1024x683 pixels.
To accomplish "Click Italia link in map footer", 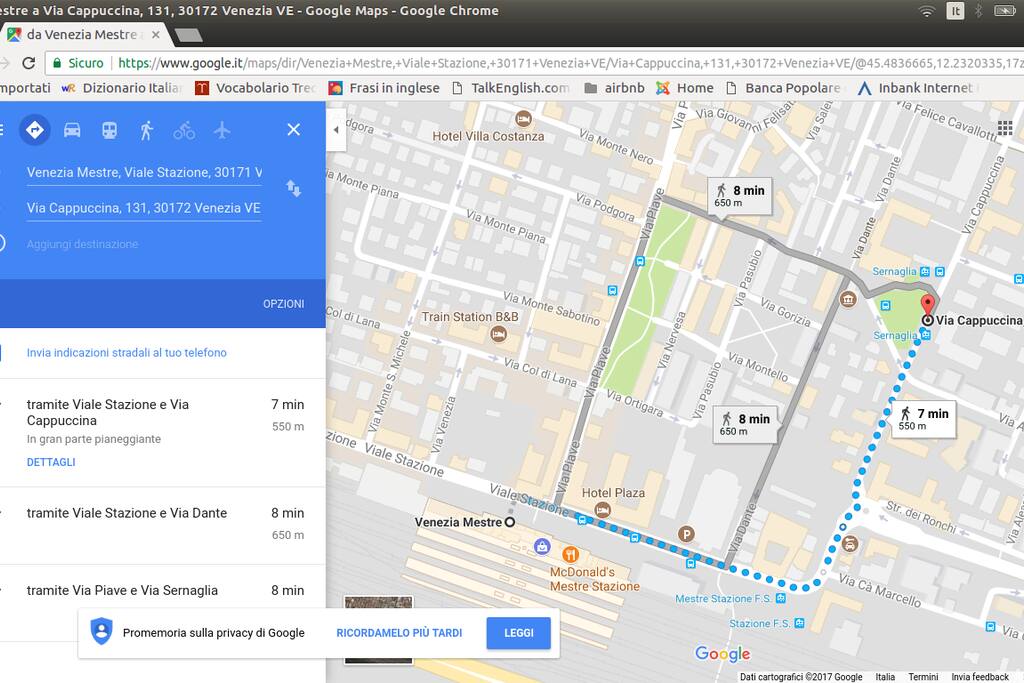I will pos(885,676).
